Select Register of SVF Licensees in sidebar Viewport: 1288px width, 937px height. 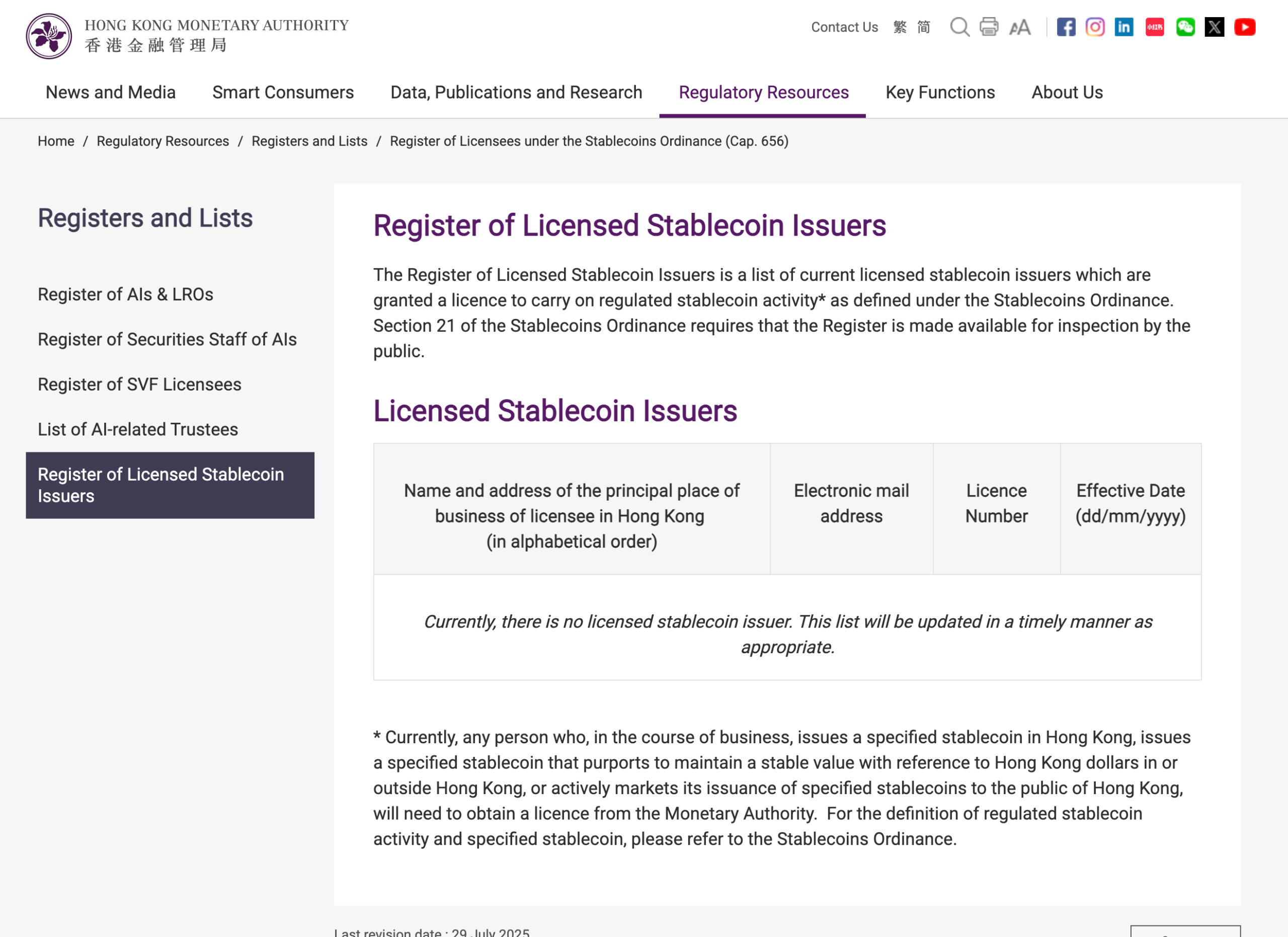pyautogui.click(x=139, y=384)
